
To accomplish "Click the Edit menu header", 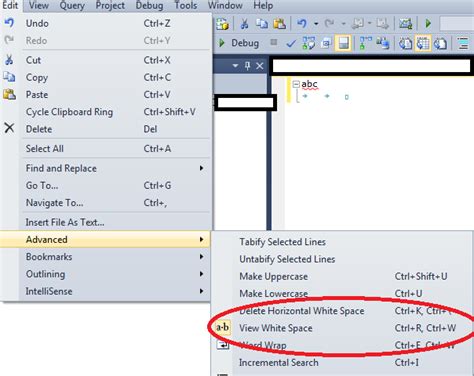I will pyautogui.click(x=10, y=5).
